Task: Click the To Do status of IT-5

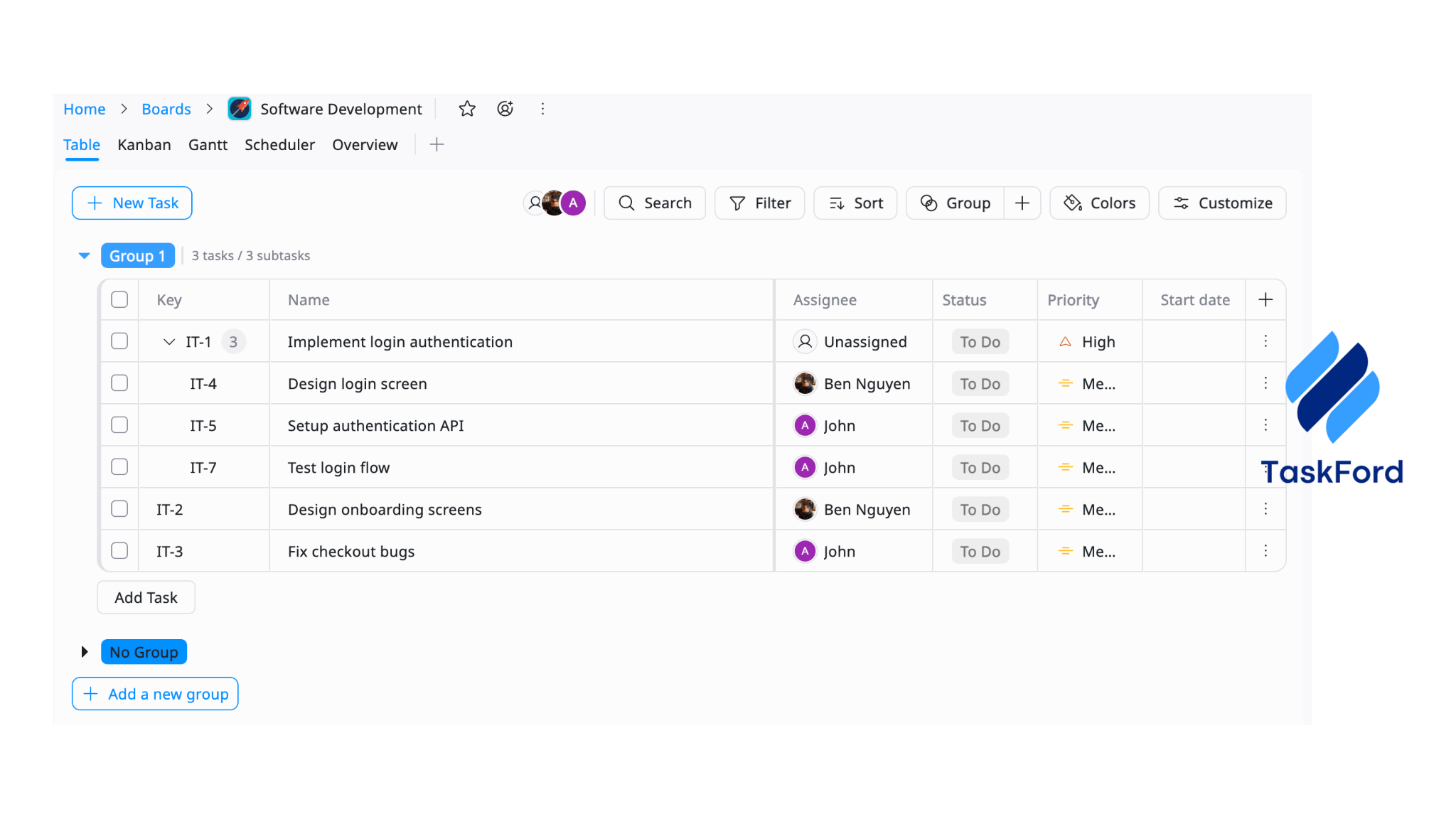Action: [980, 426]
